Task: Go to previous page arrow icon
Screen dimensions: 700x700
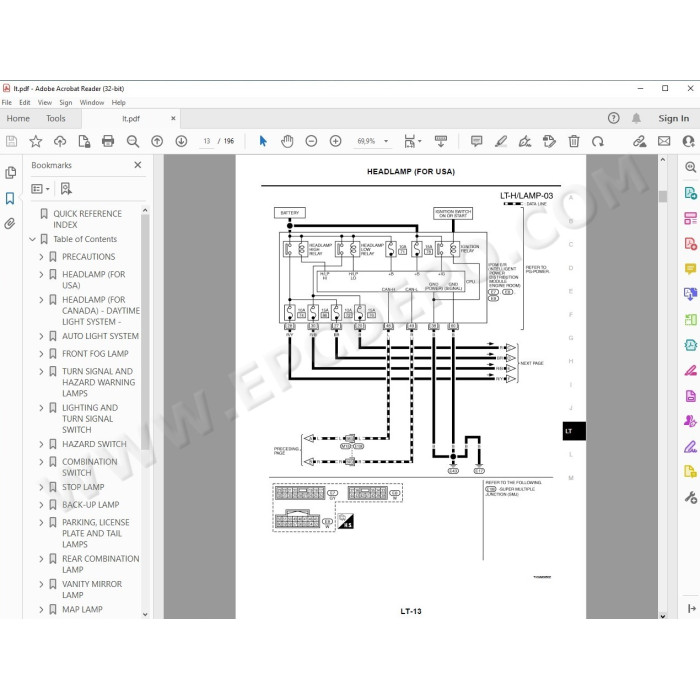Action: tap(157, 141)
